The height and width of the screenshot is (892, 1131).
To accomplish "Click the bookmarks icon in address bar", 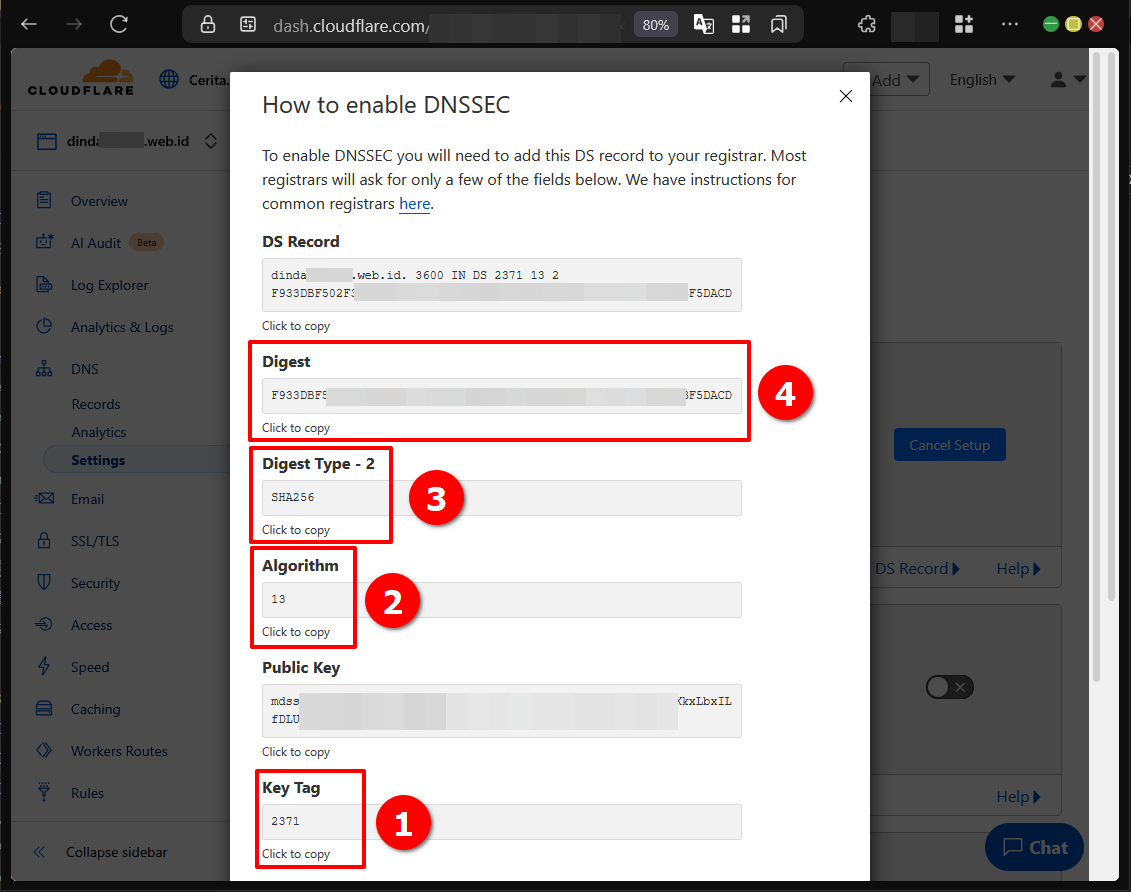I will click(778, 25).
